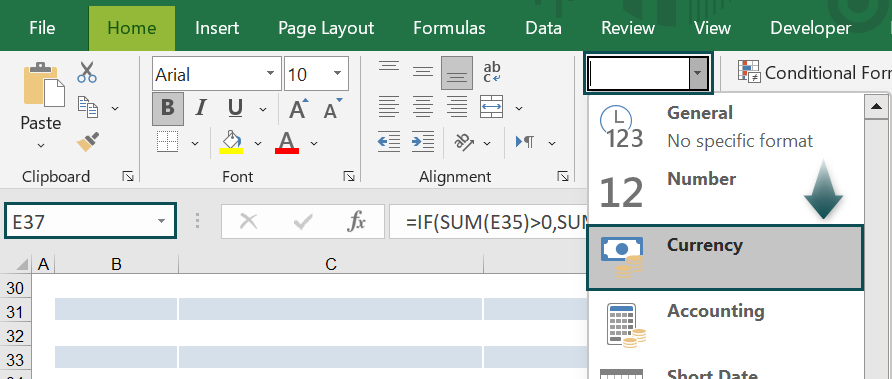Click the Copy icon
892x379 pixels.
pos(88,107)
